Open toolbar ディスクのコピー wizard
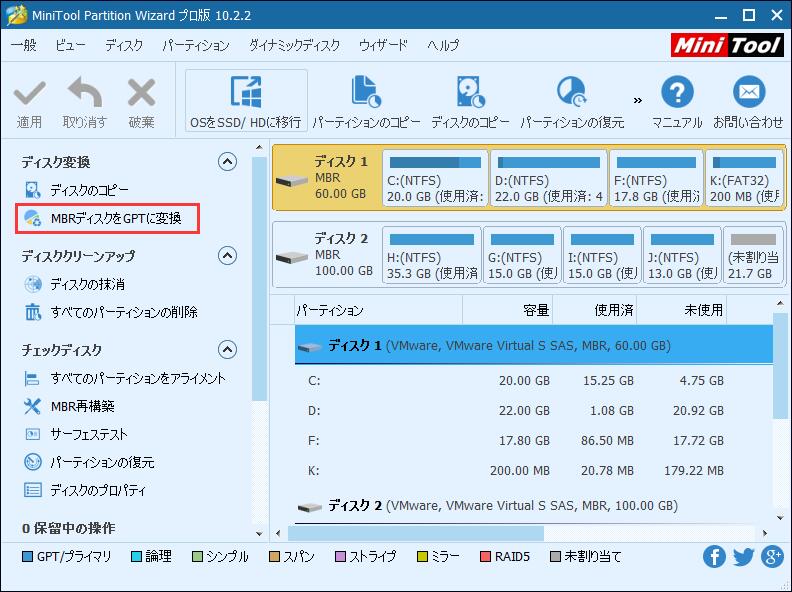Image resolution: width=792 pixels, height=592 pixels. pyautogui.click(x=470, y=101)
